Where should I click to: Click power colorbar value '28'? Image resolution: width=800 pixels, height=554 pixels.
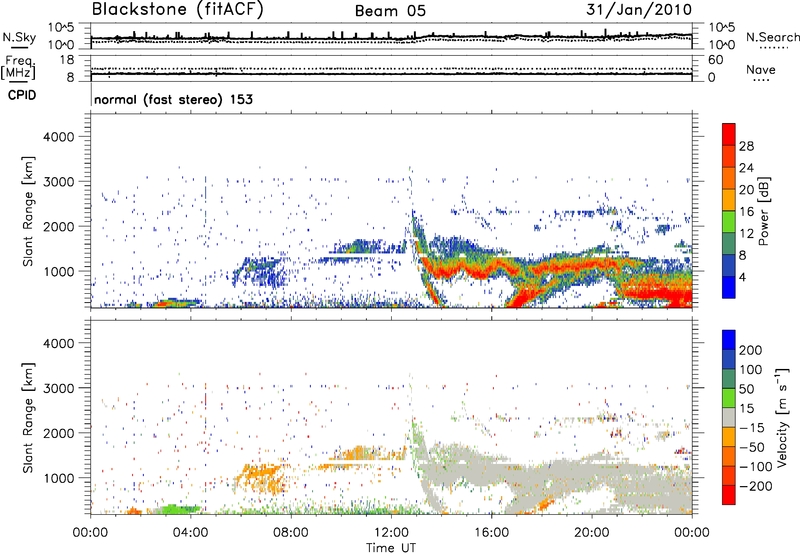[746, 146]
